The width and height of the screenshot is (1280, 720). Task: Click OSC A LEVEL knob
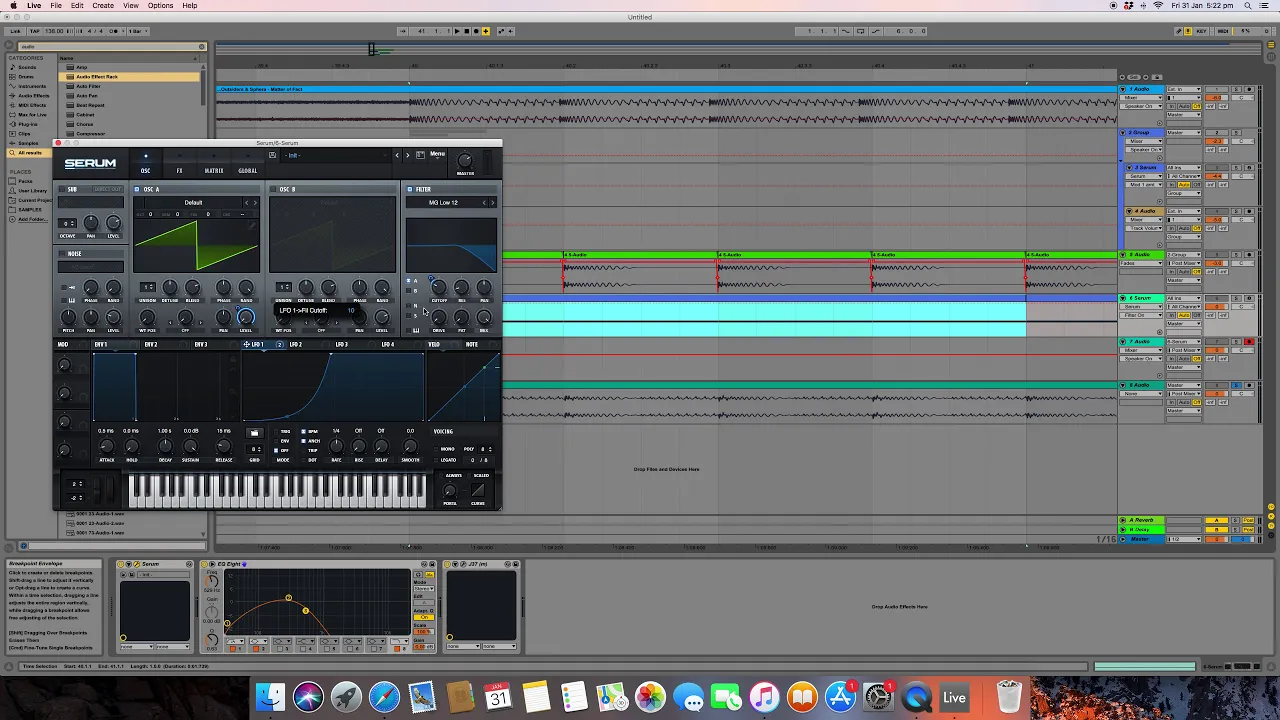pyautogui.click(x=245, y=318)
